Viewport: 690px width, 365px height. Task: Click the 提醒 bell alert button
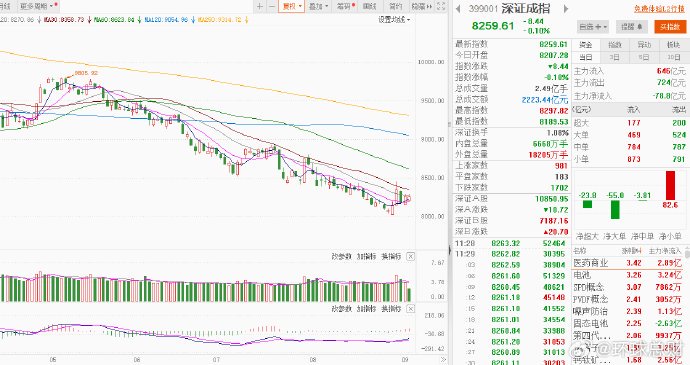(x=631, y=27)
